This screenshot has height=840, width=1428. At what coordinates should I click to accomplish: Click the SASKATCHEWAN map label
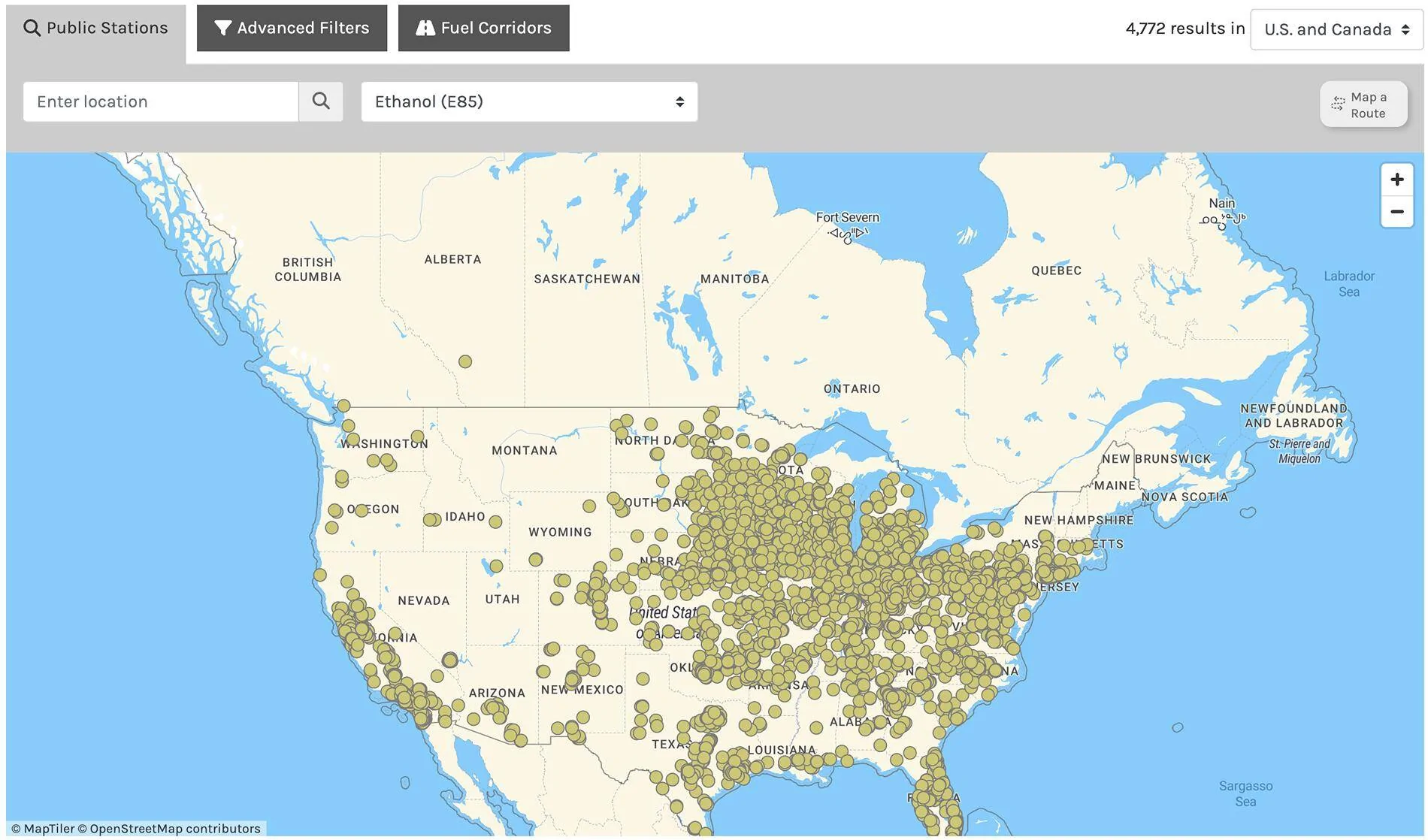click(x=587, y=279)
